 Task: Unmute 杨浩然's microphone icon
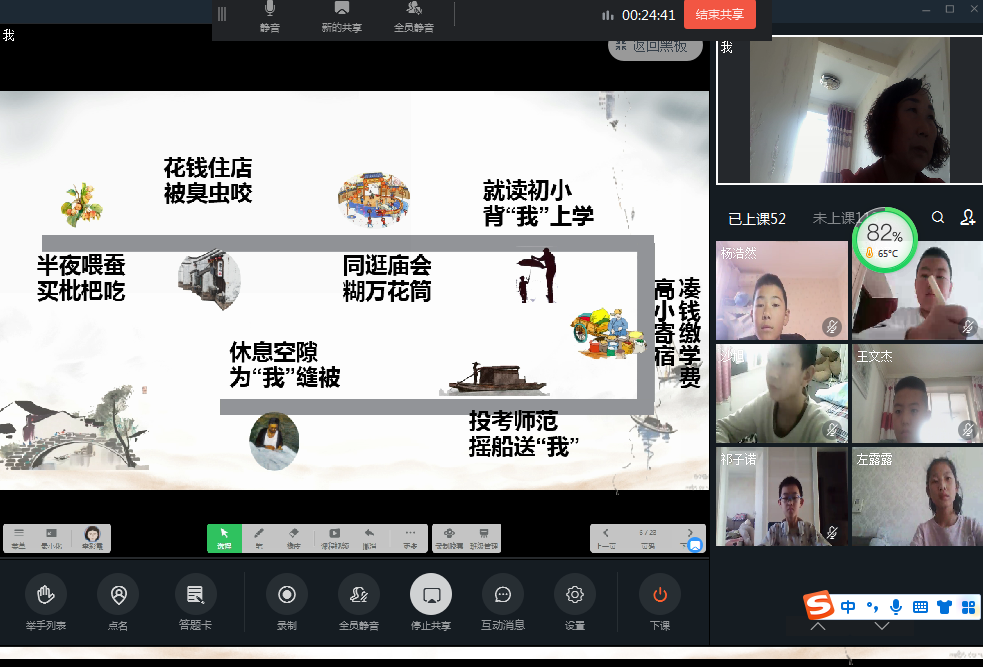831,326
